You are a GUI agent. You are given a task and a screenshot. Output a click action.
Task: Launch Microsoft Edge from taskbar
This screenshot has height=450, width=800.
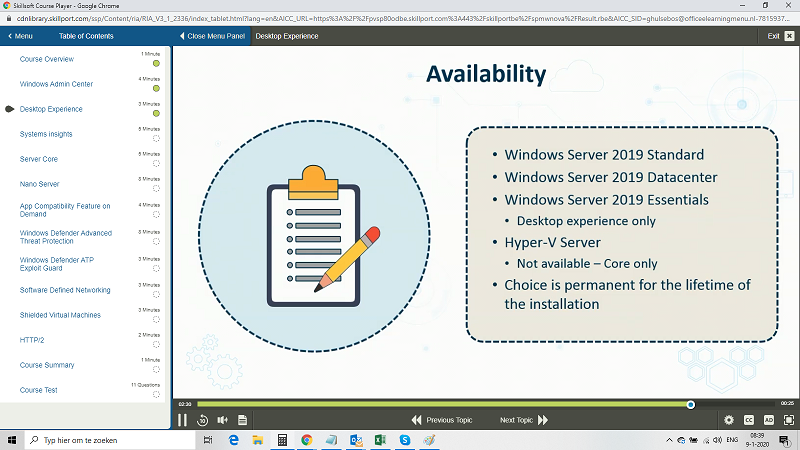(233, 440)
